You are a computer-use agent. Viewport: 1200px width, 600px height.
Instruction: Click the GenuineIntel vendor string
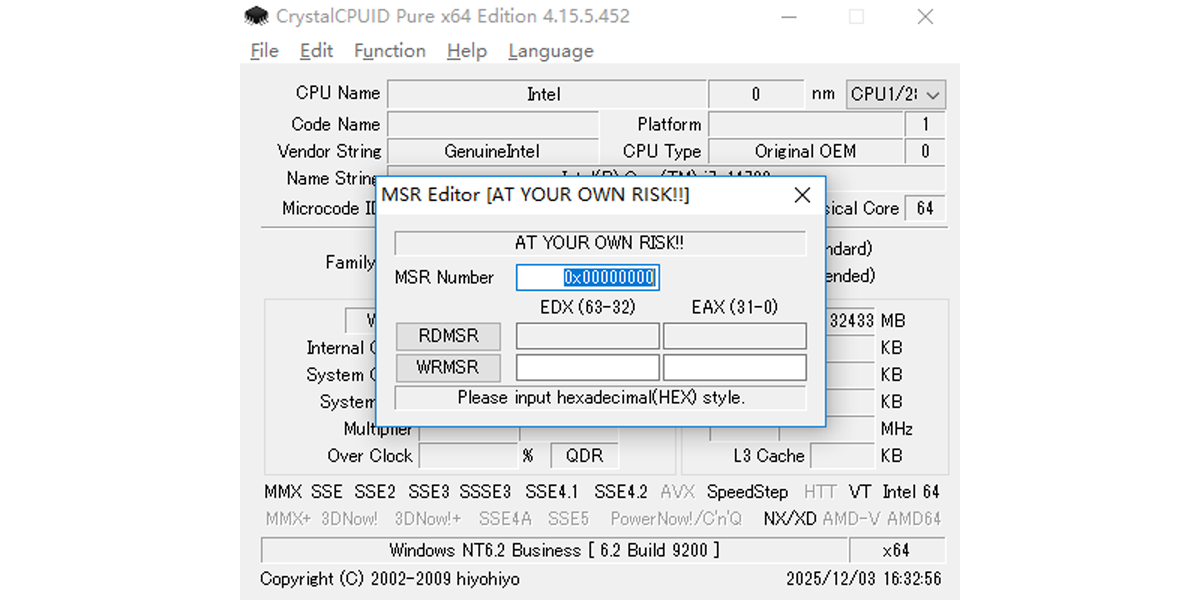pos(492,152)
